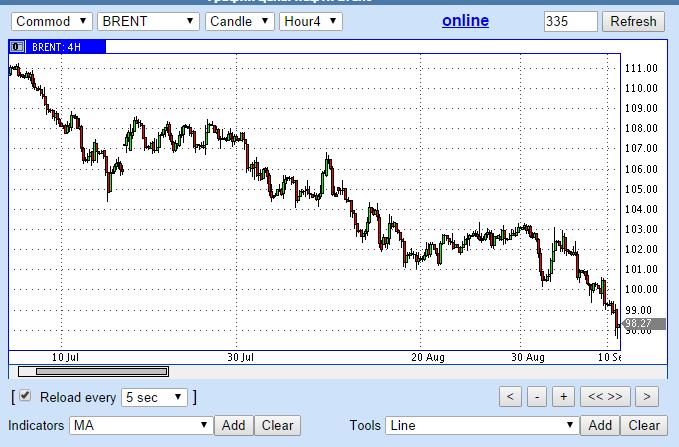
Task: Open the Hour4 timeframe dropdown
Action: click(x=311, y=21)
